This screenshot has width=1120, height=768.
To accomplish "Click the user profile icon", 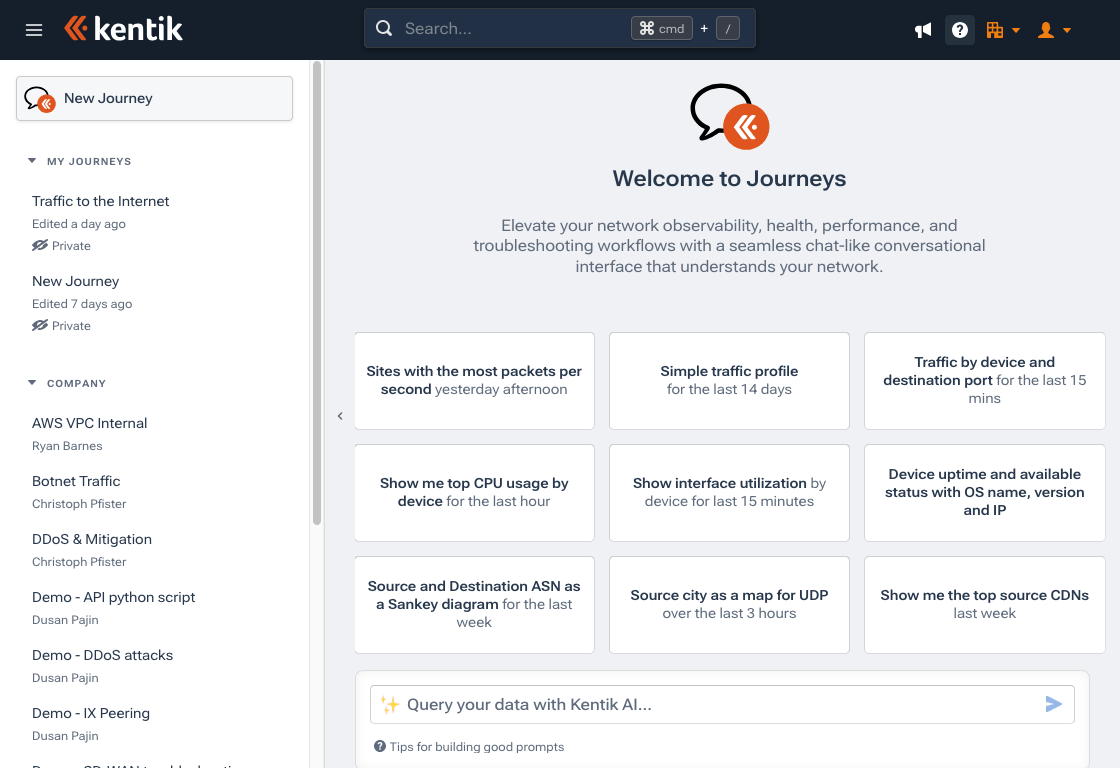I will pos(1047,30).
